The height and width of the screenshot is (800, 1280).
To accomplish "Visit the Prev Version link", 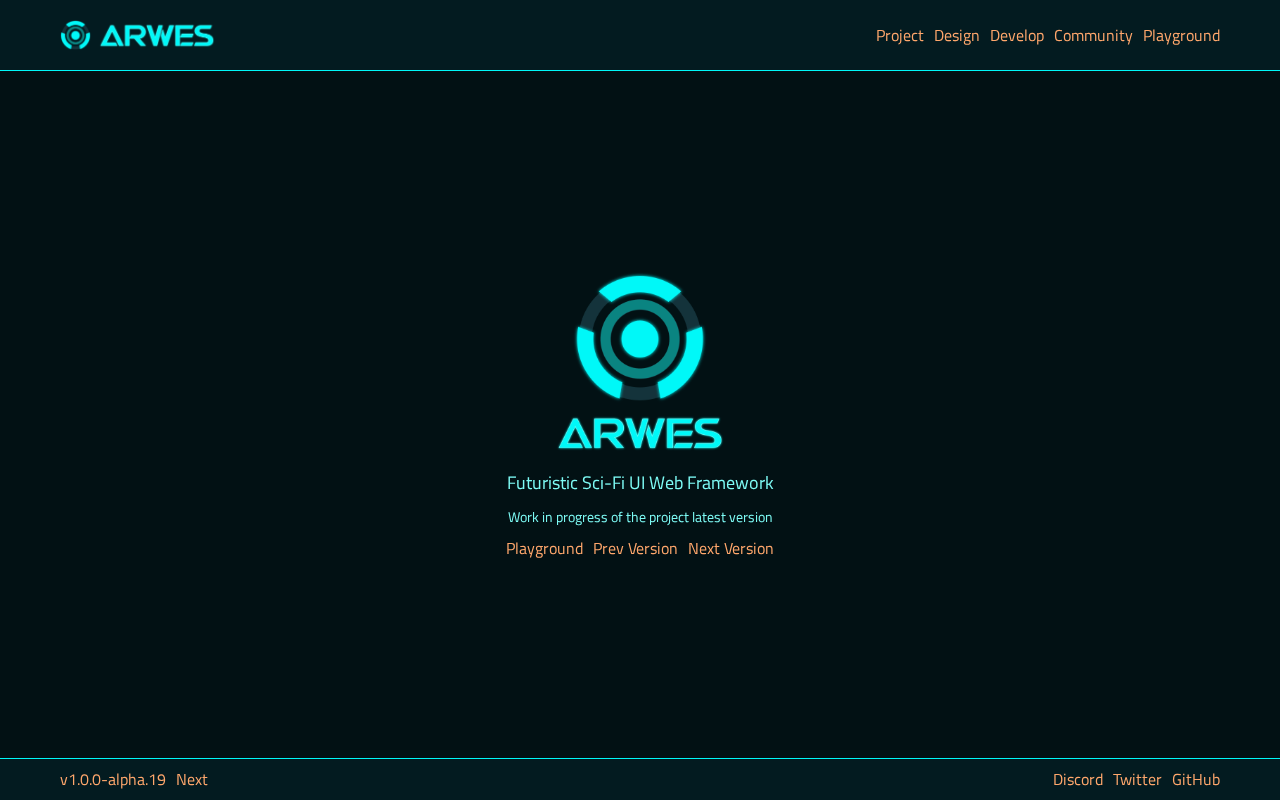I will tap(635, 549).
